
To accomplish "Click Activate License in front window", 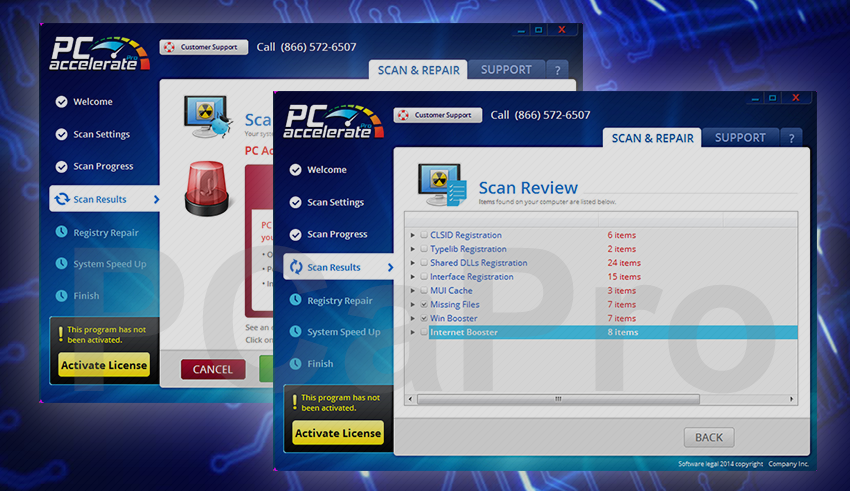I will [338, 433].
